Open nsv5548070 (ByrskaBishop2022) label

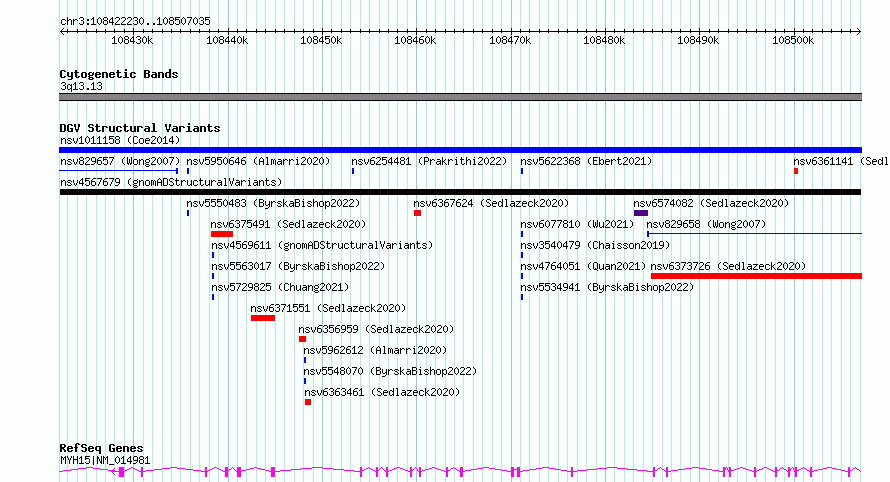tap(391, 371)
